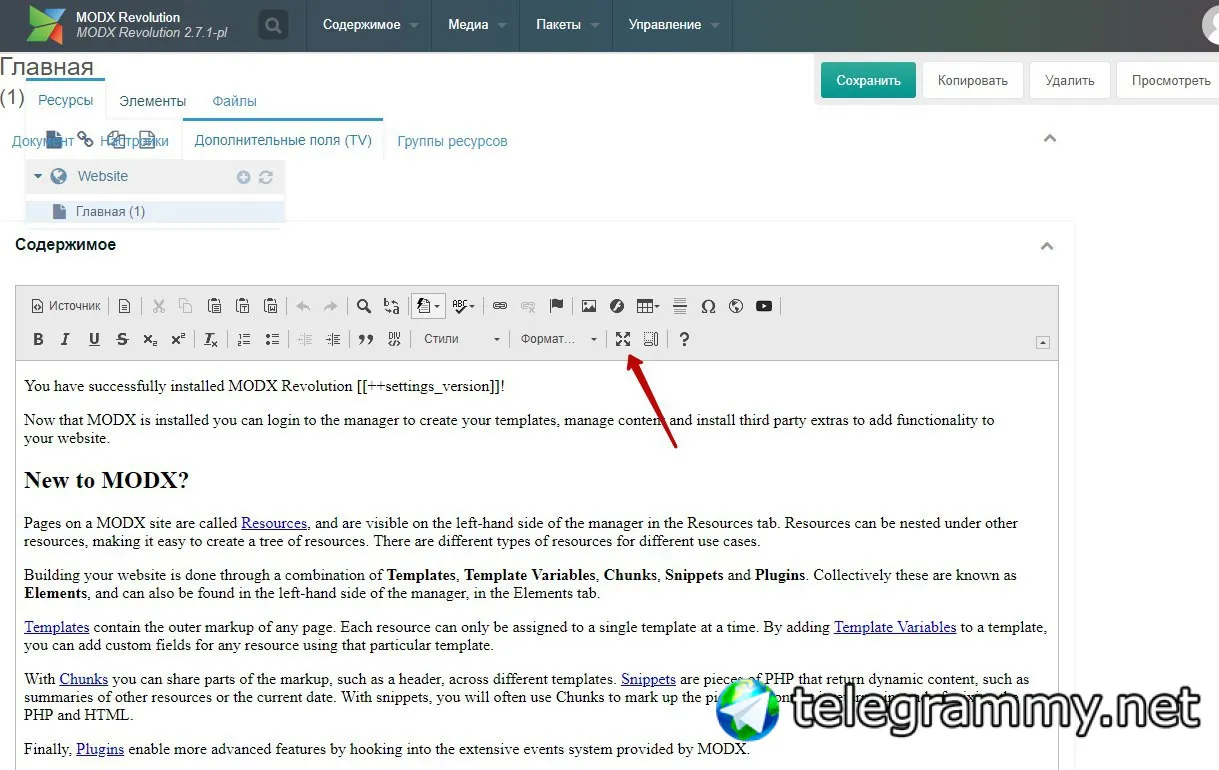Image resolution: width=1219 pixels, height=770 pixels.
Task: Collapse the Содержимое section
Action: [x=1047, y=246]
